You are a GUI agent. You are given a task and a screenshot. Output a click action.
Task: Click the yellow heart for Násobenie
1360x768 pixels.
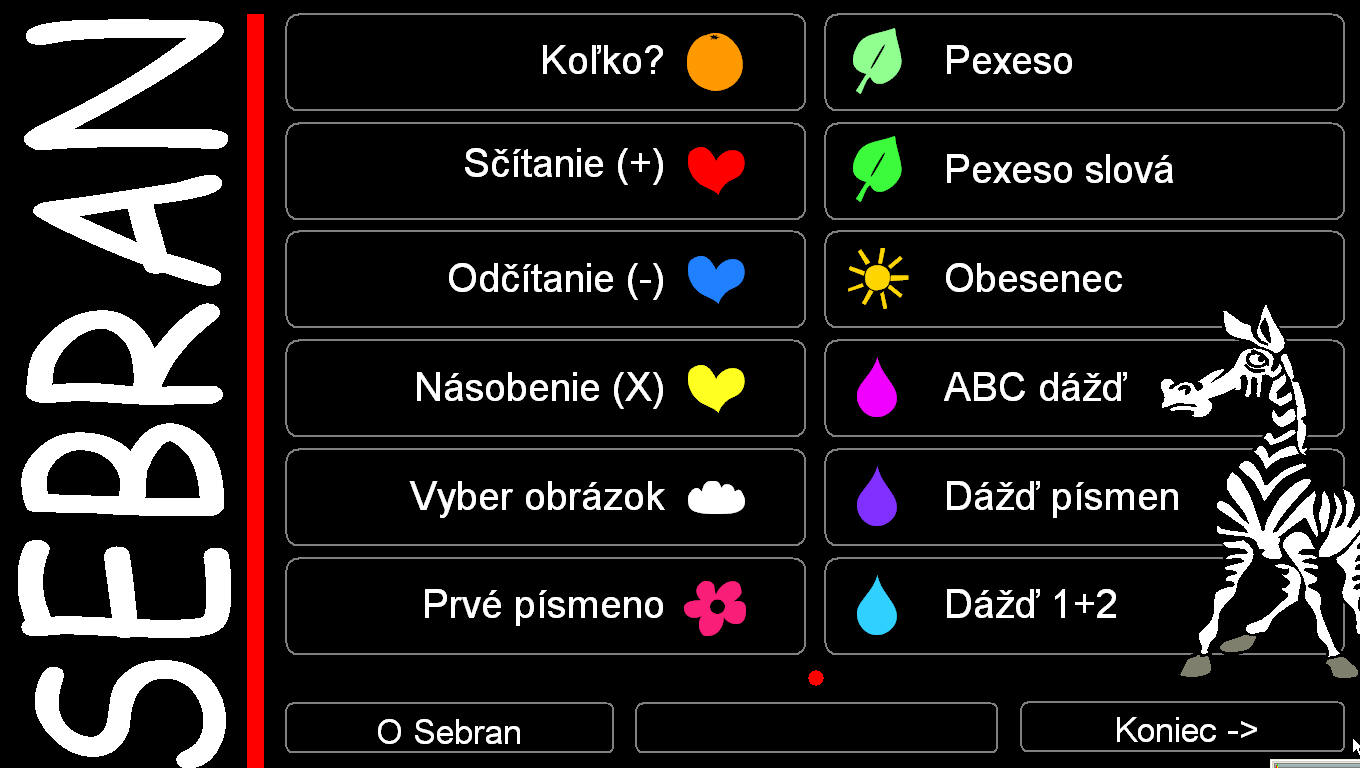tap(716, 388)
